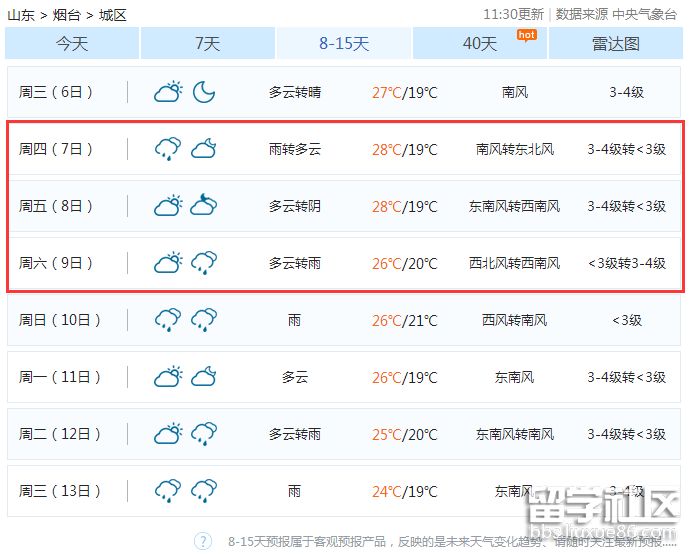This screenshot has width=693, height=554.
Task: Open the 40天 tab with hot badge
Action: [x=480, y=44]
